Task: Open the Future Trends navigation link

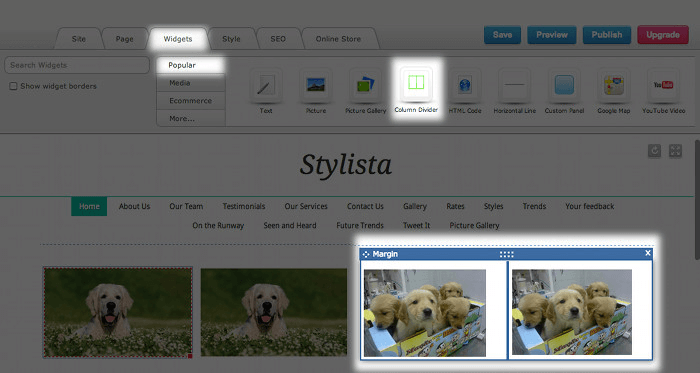Action: (x=360, y=225)
